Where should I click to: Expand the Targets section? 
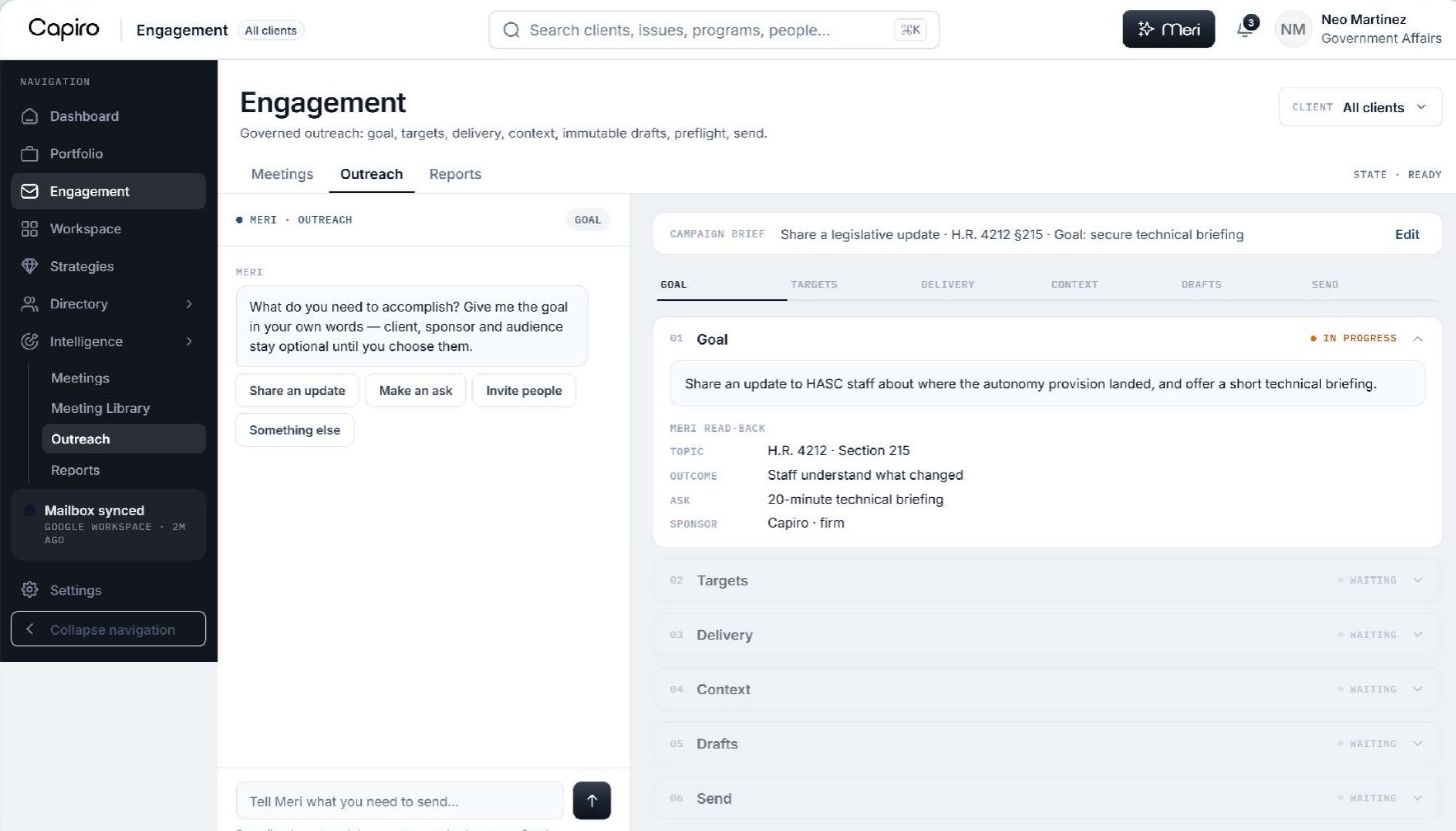pos(1047,580)
